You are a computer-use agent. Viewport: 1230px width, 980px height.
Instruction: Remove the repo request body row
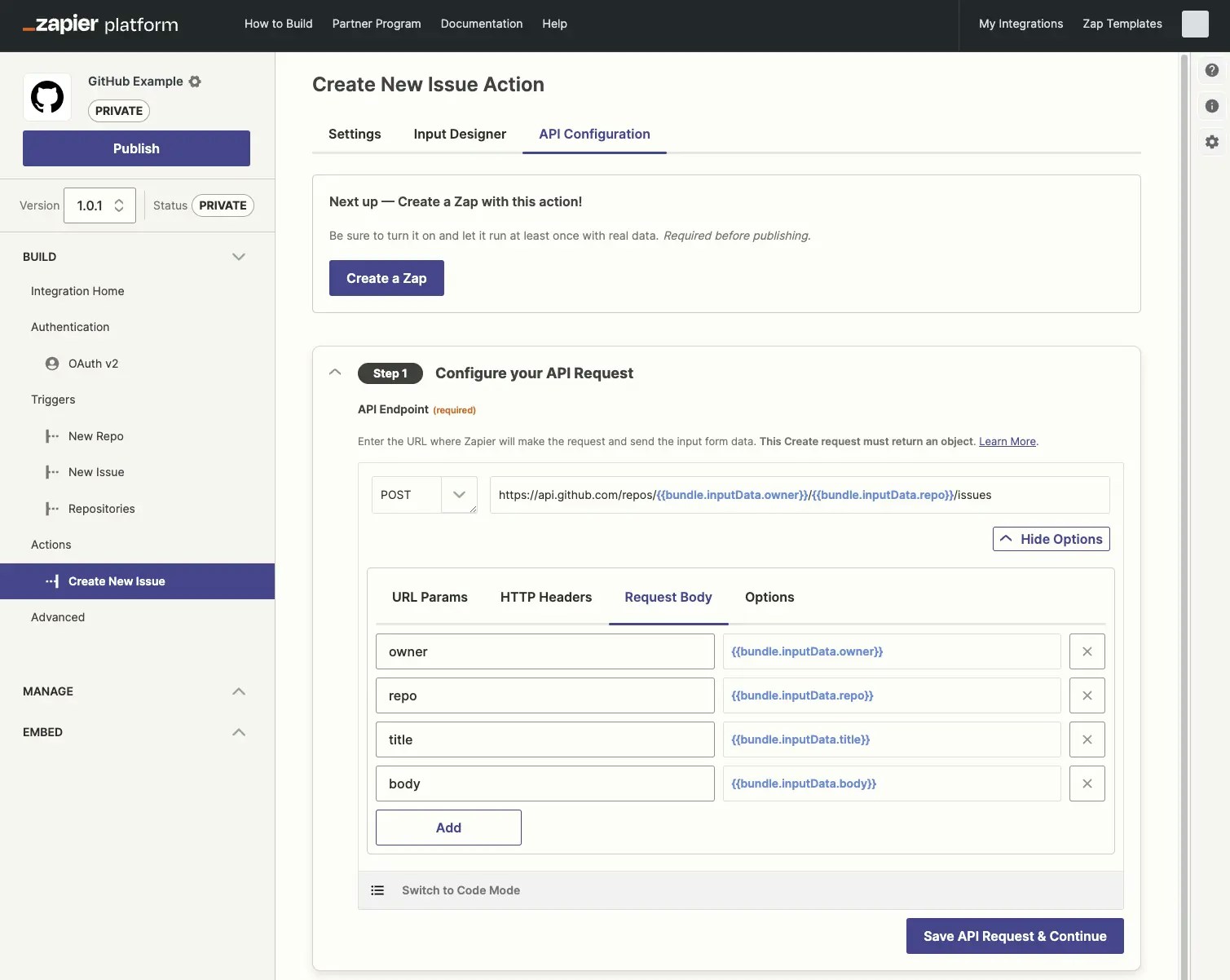pyautogui.click(x=1087, y=695)
